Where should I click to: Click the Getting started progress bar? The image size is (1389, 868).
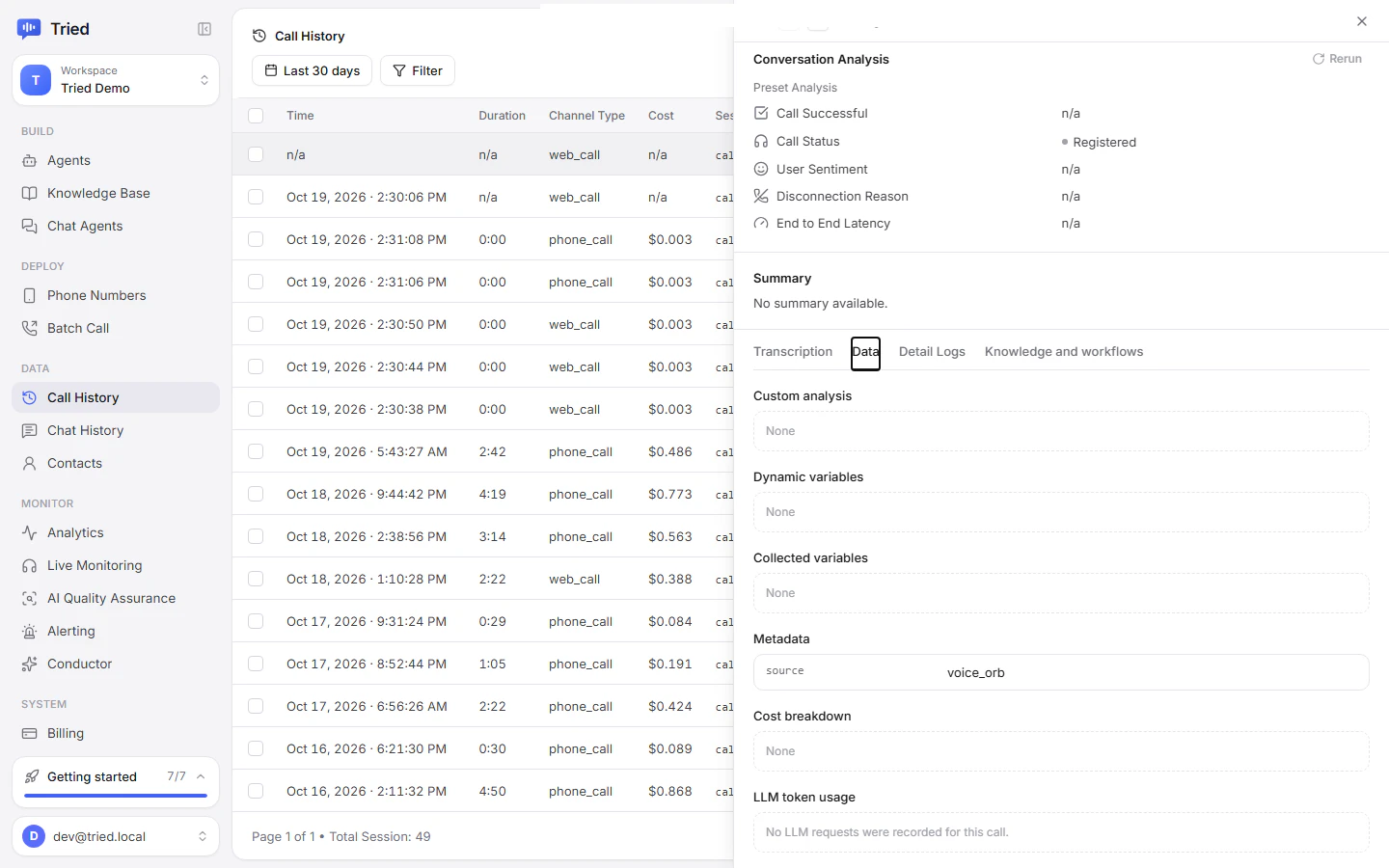pos(116,796)
